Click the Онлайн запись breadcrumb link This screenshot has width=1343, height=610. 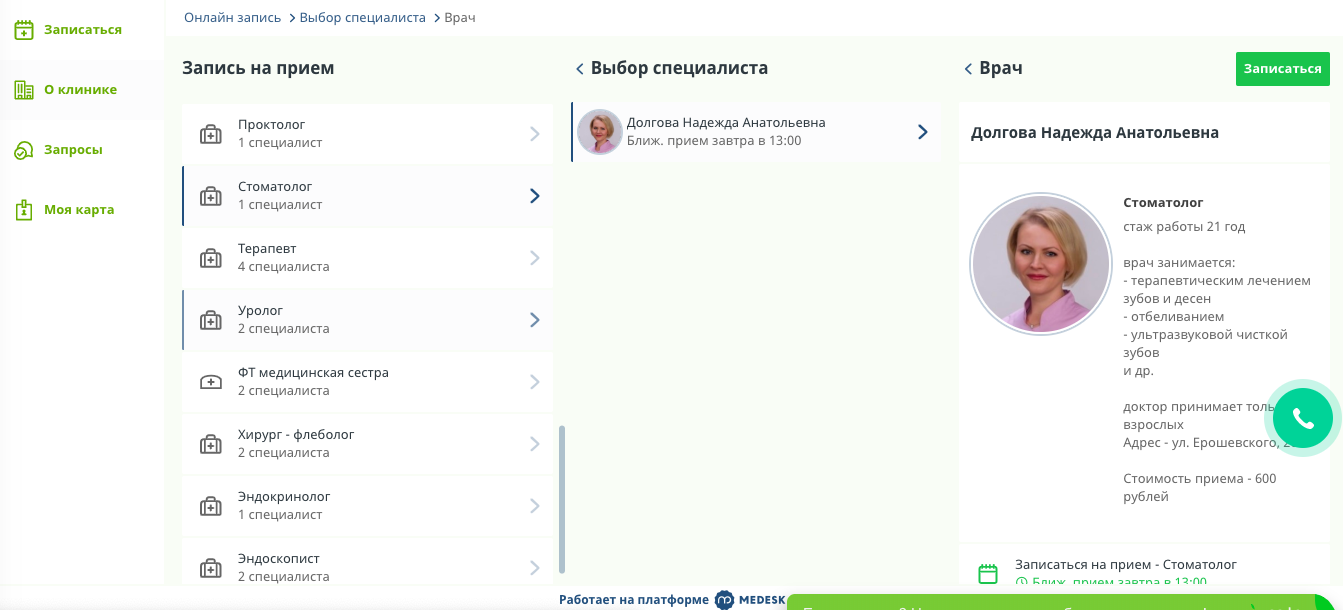click(x=233, y=18)
